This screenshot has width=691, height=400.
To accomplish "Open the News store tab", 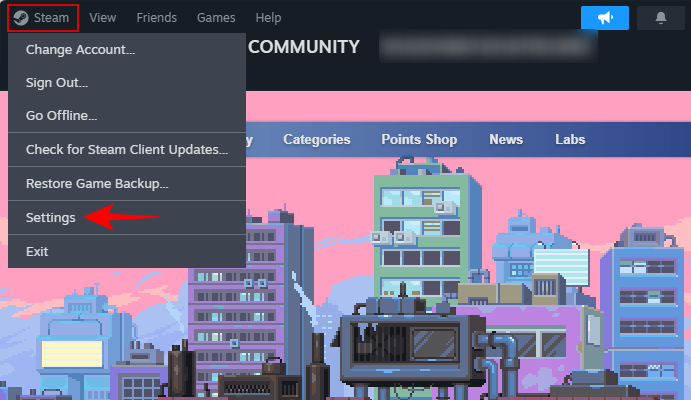I will pyautogui.click(x=506, y=140).
